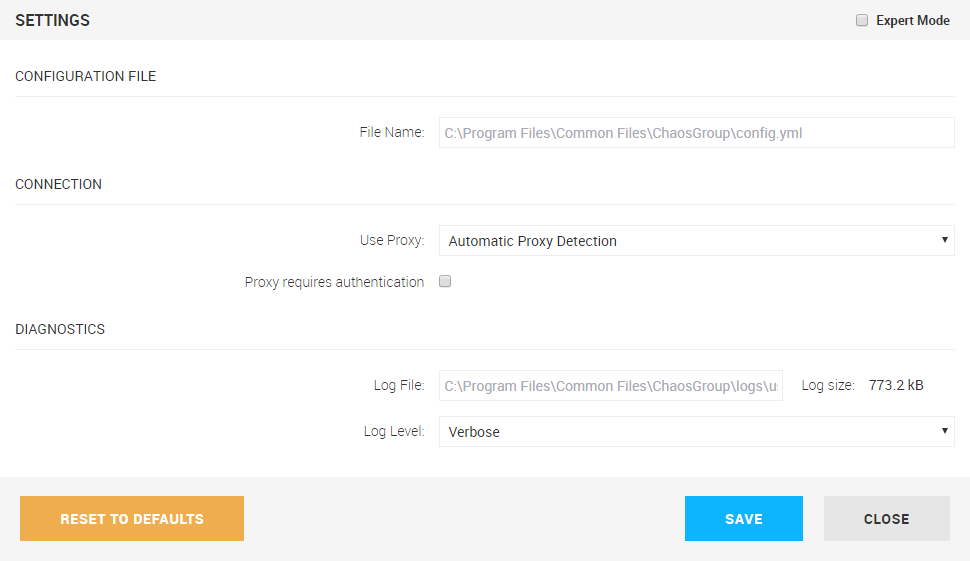
Task: Open the Use Proxy dropdown
Action: (x=696, y=241)
